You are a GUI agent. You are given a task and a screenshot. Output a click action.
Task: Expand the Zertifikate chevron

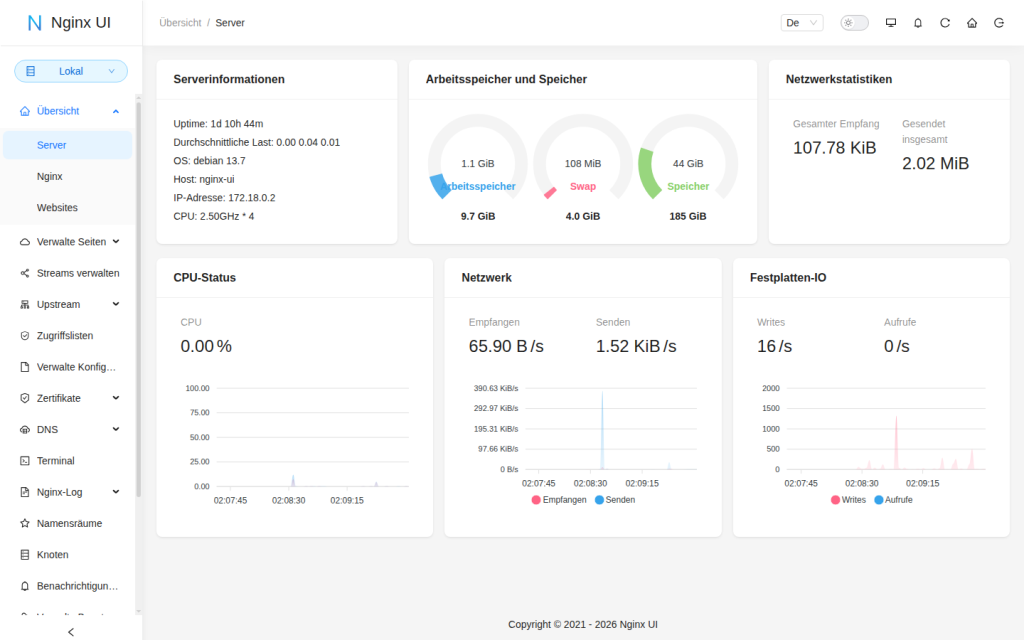tap(116, 398)
